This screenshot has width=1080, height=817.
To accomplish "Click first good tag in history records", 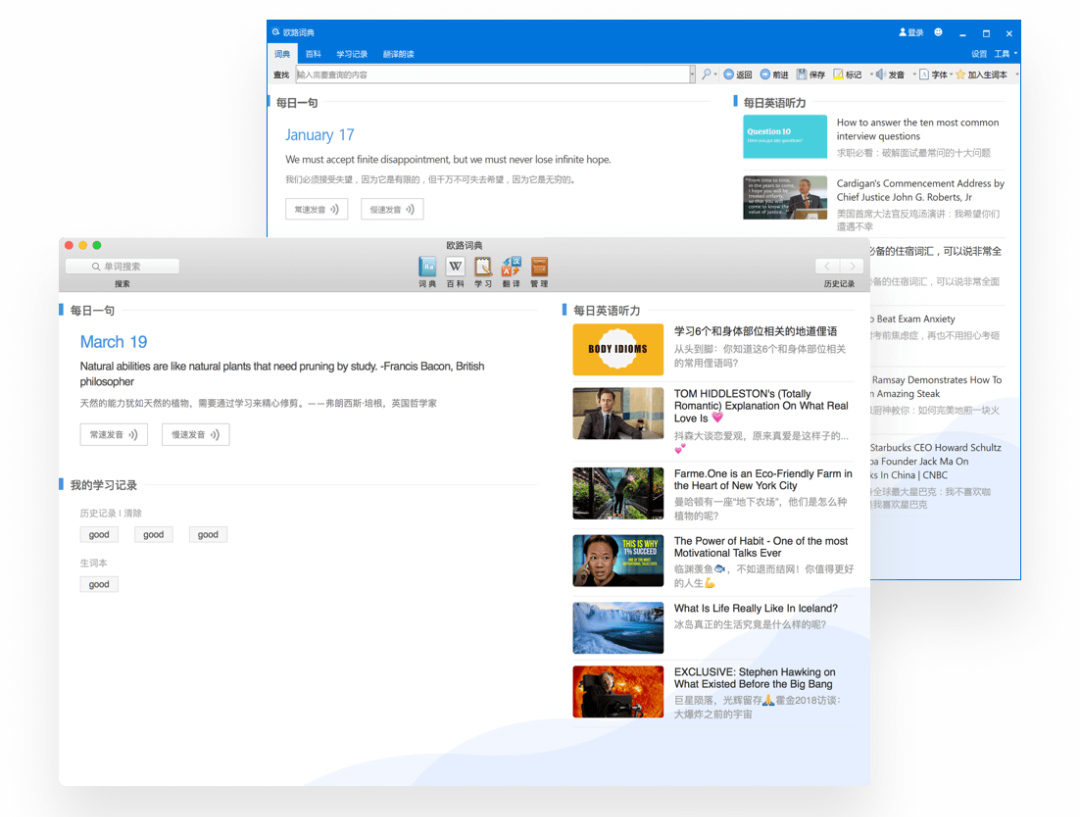I will coord(99,535).
